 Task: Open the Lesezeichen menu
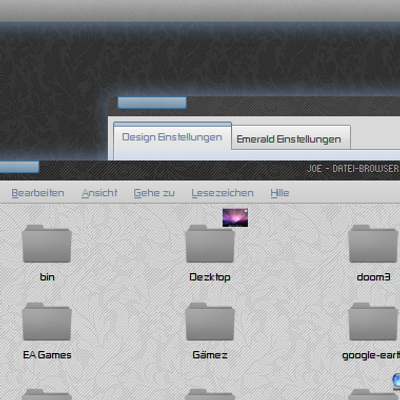click(x=222, y=193)
